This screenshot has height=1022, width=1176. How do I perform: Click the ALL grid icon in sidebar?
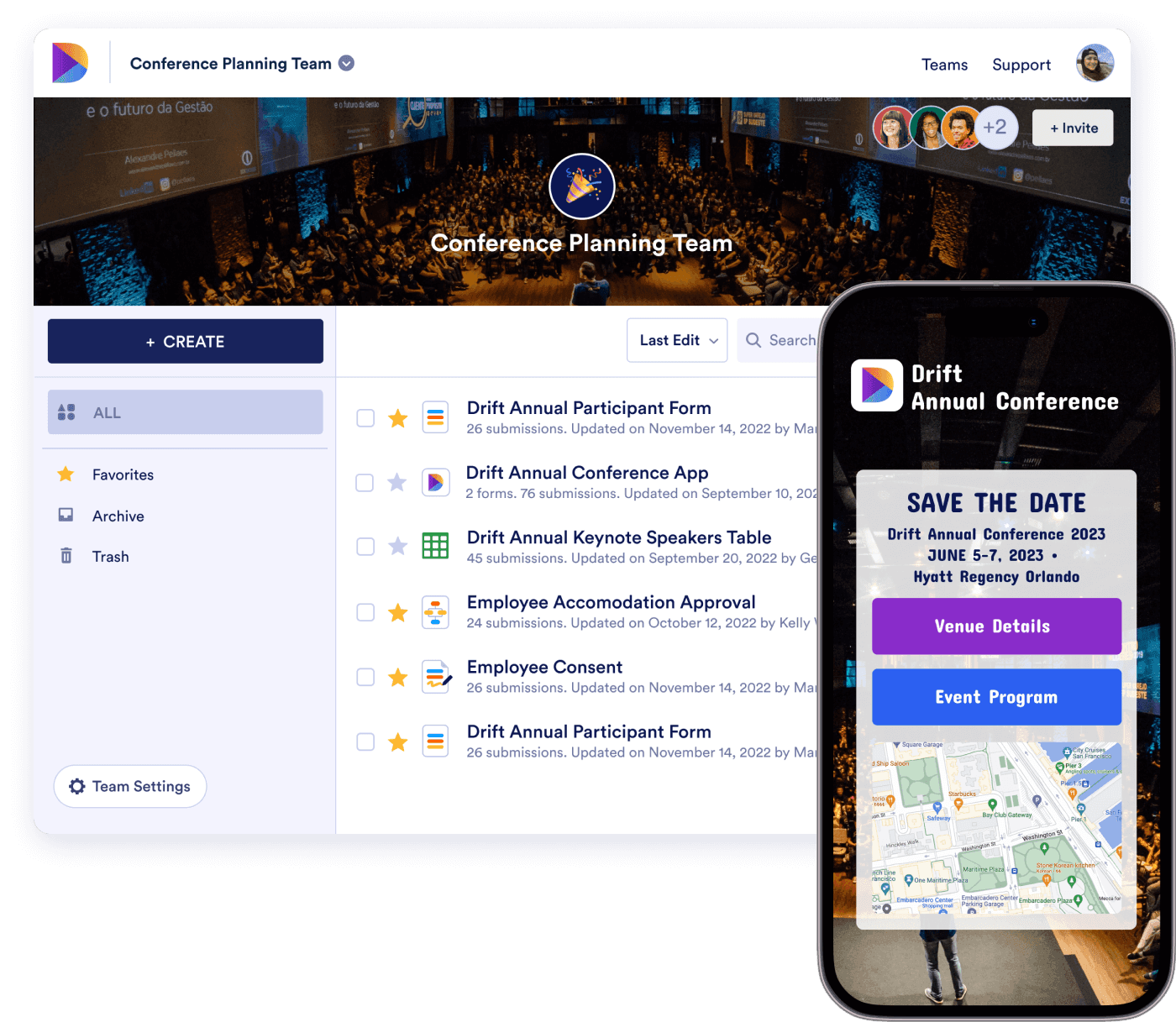click(x=66, y=411)
